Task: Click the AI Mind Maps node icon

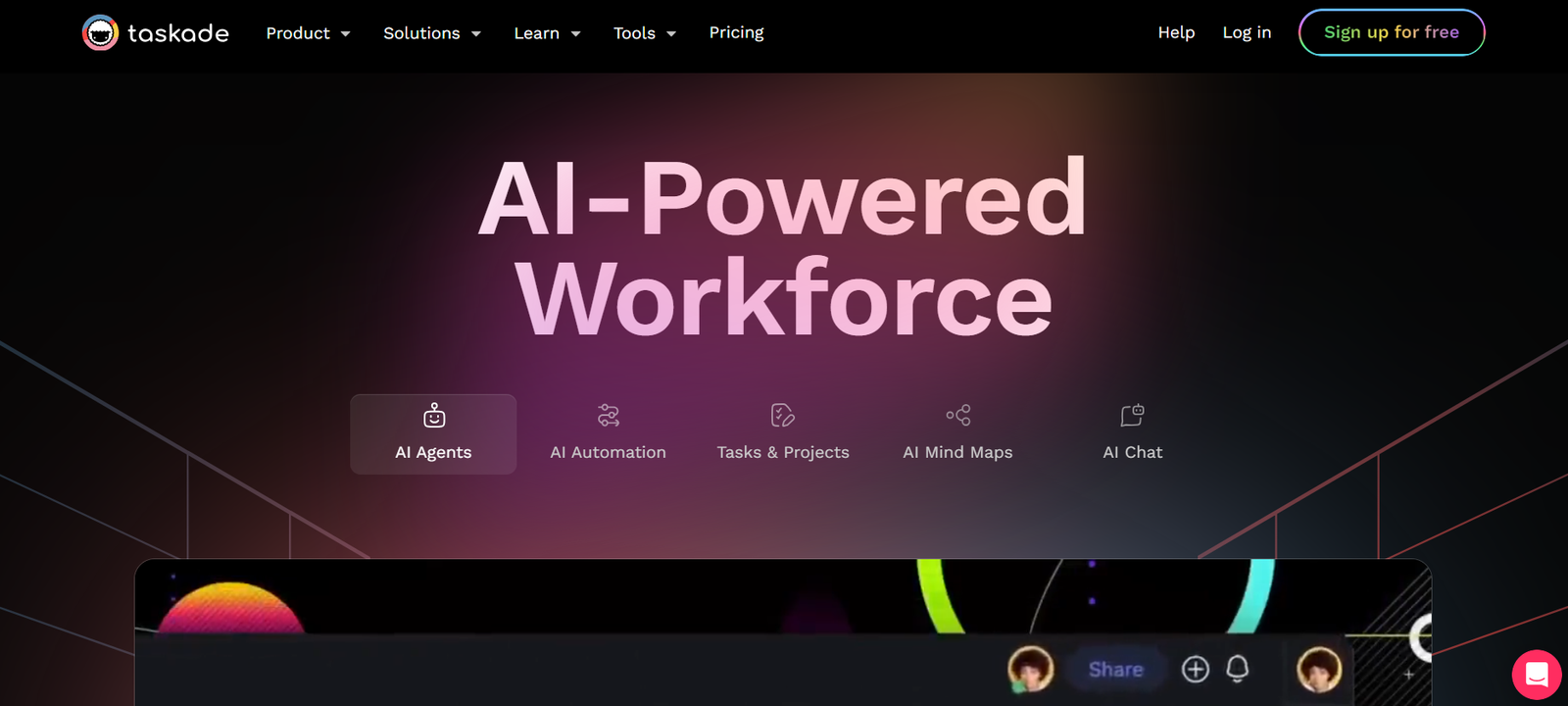Action: click(x=957, y=416)
